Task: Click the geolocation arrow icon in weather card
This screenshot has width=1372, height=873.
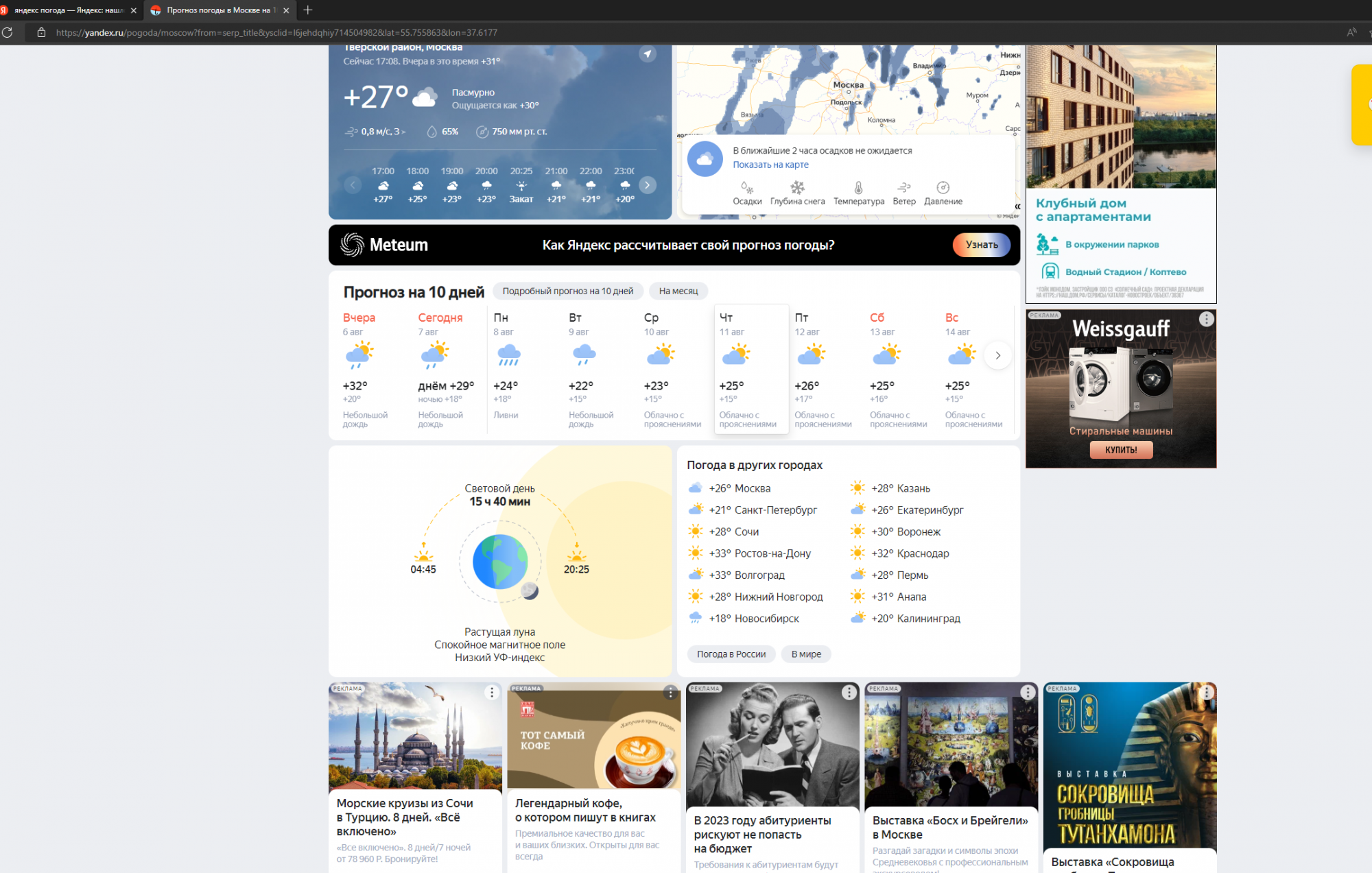Action: (648, 54)
